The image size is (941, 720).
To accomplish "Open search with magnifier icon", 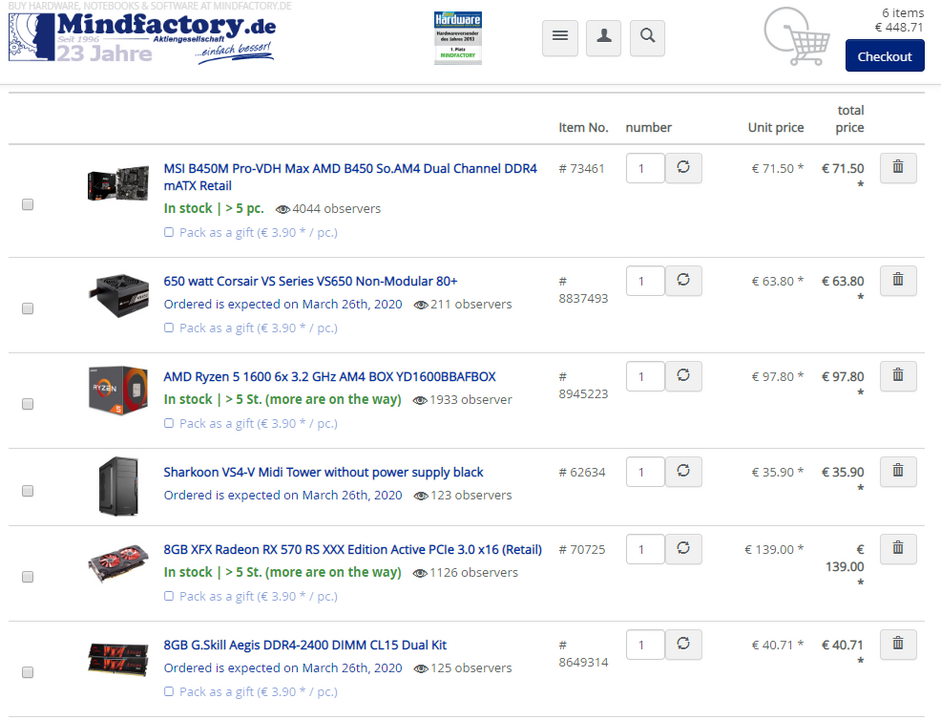I will [x=648, y=38].
